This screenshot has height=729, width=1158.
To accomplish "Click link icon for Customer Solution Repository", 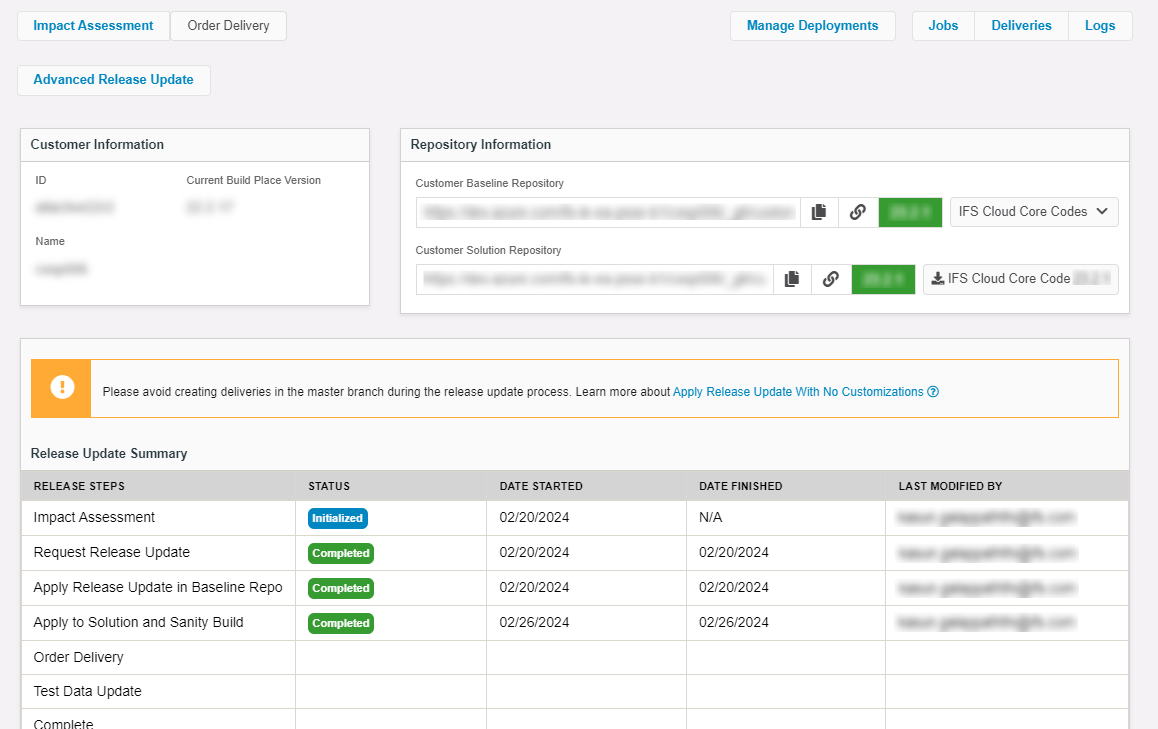I will click(x=830, y=279).
